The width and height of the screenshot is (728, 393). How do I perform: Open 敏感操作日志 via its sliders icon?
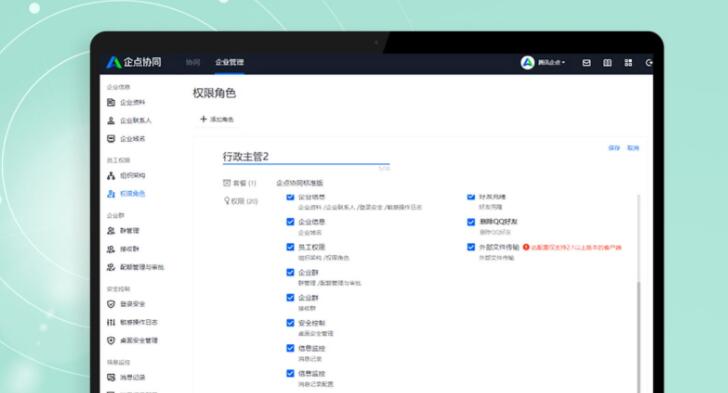coord(111,322)
